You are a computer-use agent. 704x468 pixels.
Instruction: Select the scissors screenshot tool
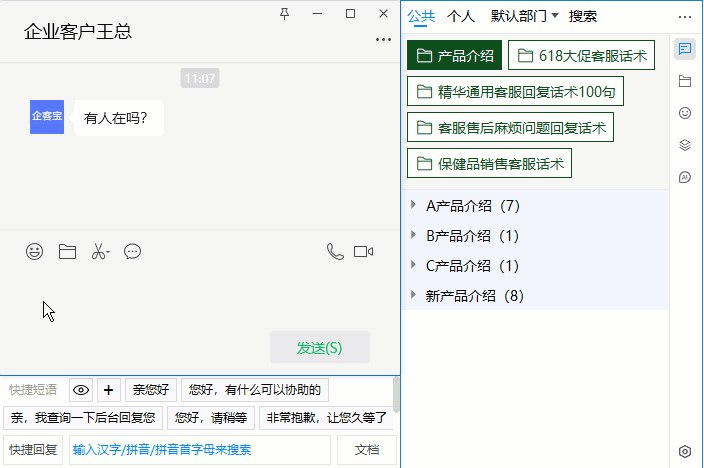[99, 252]
